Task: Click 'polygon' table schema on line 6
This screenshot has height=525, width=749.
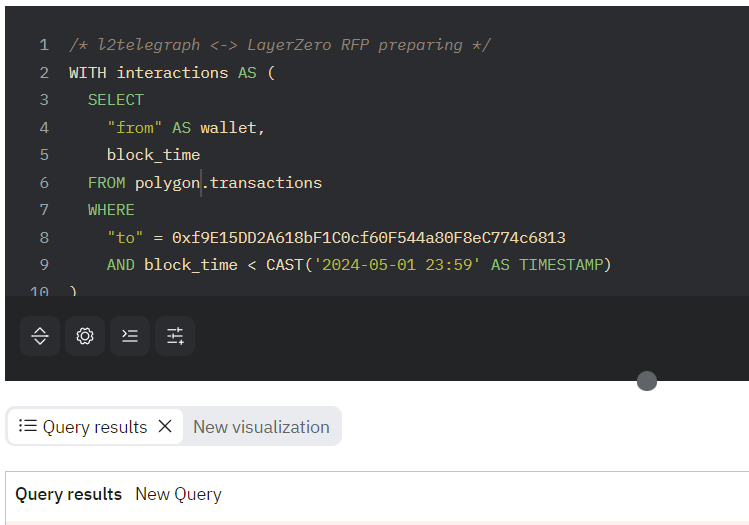Action: [167, 182]
